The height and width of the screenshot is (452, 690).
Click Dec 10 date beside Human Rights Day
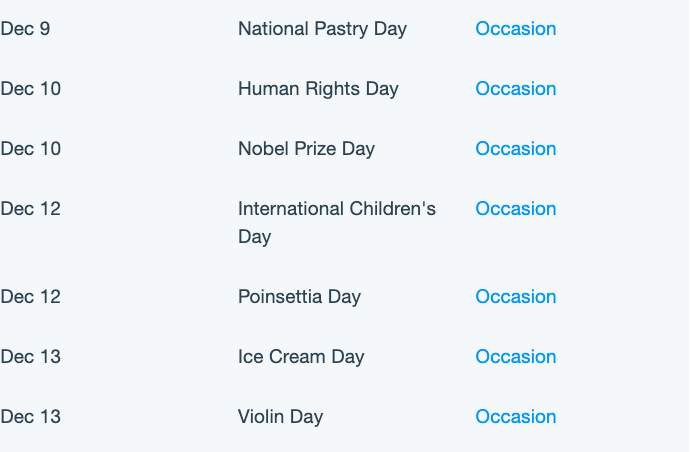coord(30,89)
